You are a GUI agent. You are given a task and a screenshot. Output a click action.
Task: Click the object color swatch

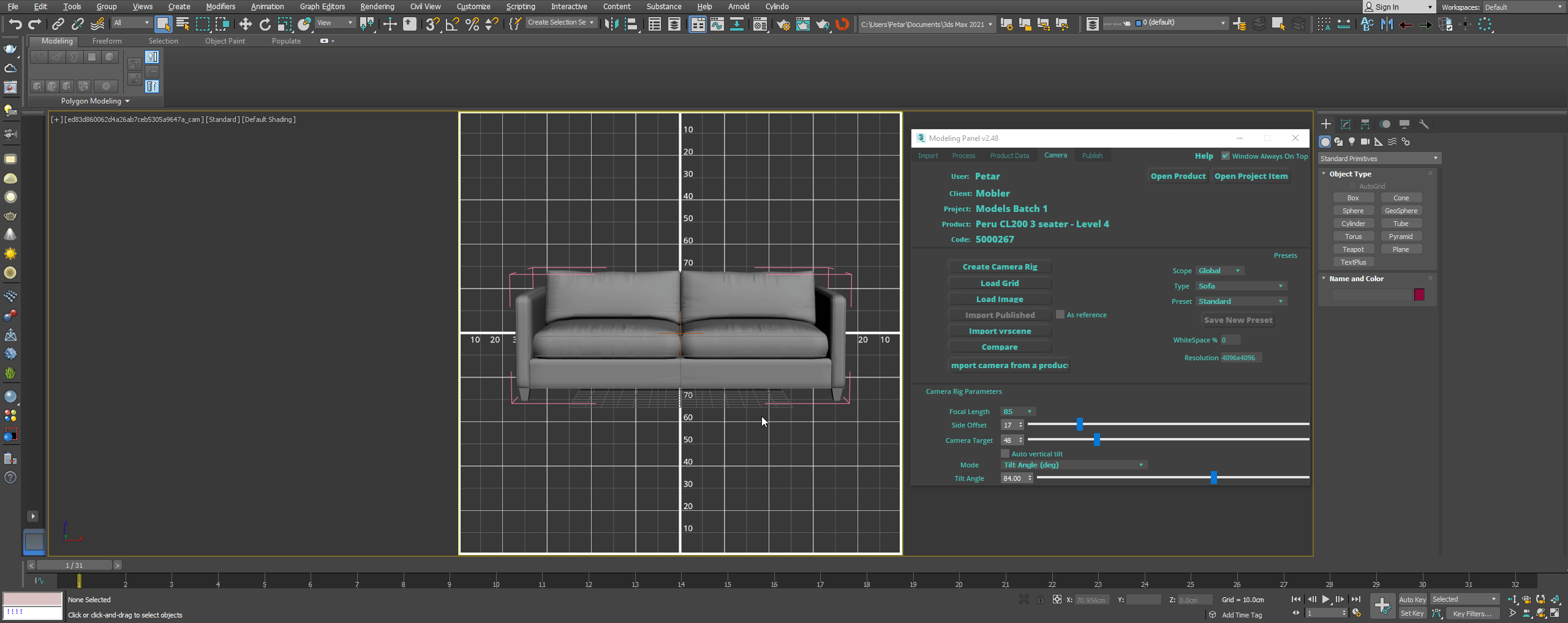[1419, 295]
